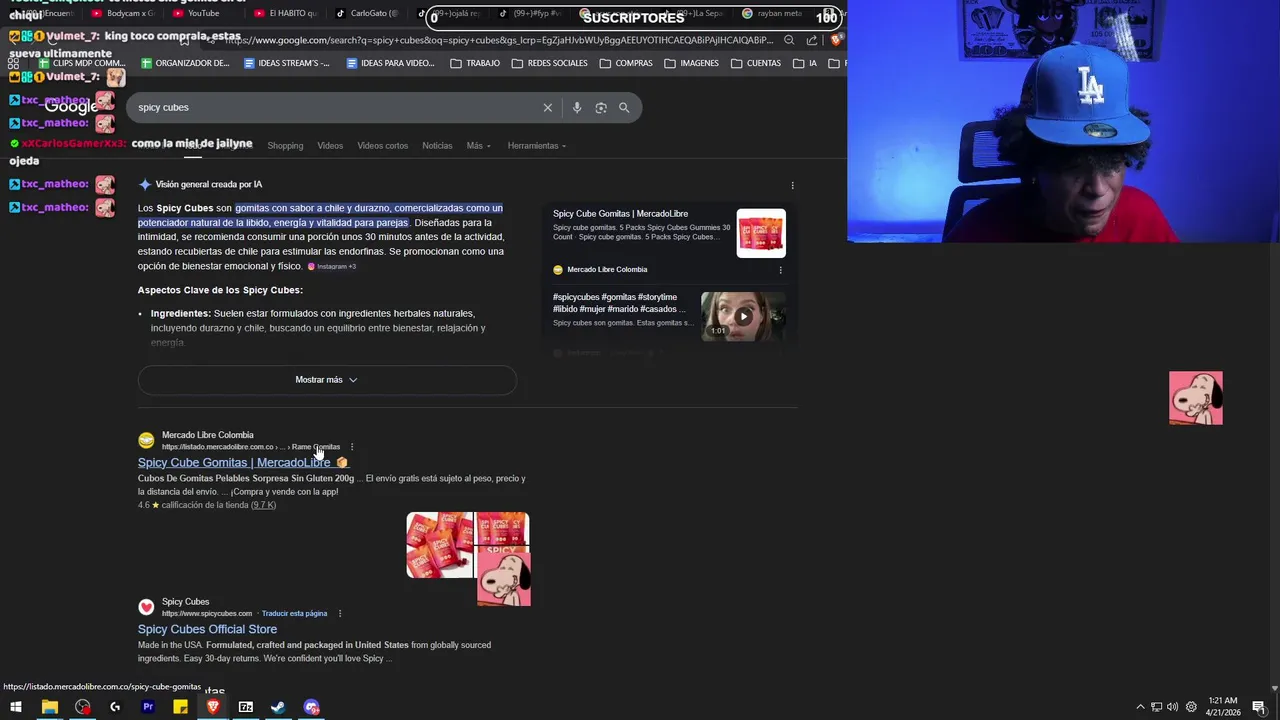Click the magnifier search submit icon

624,108
